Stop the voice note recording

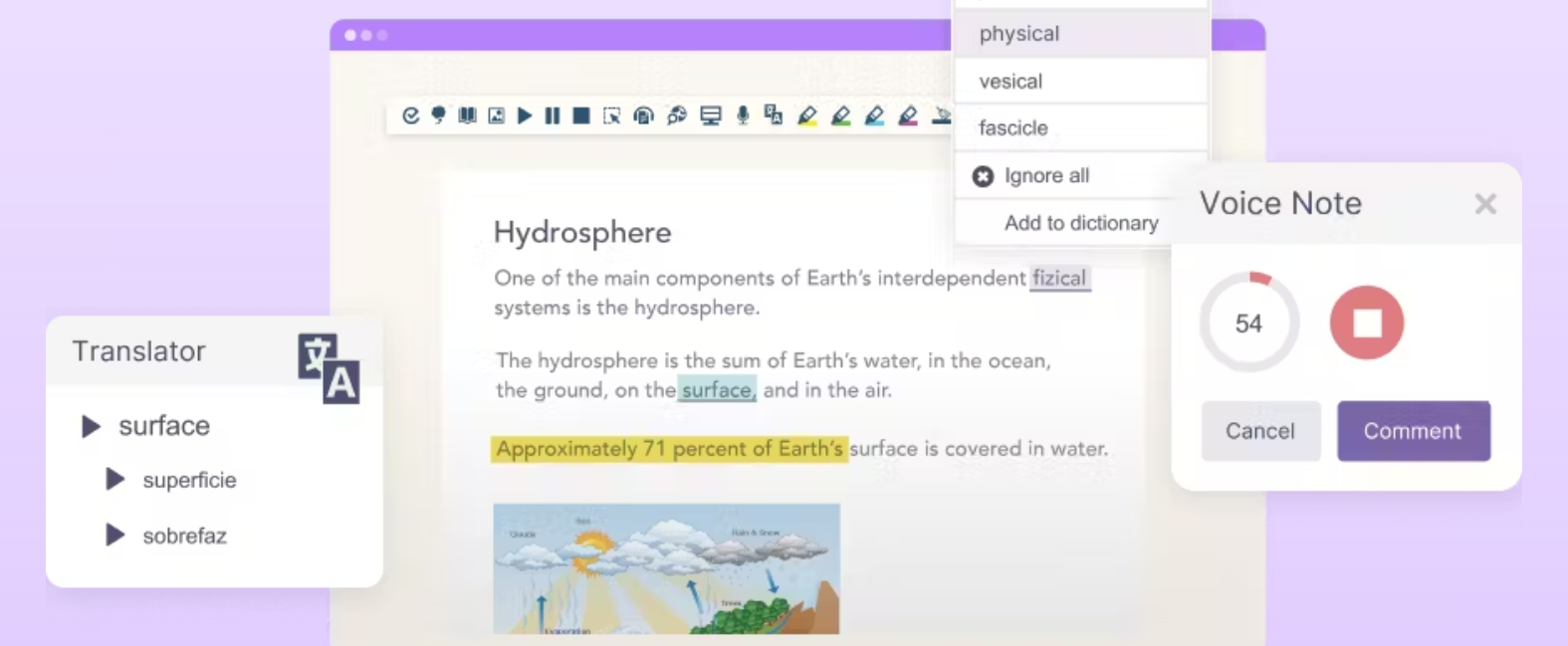pyautogui.click(x=1366, y=323)
